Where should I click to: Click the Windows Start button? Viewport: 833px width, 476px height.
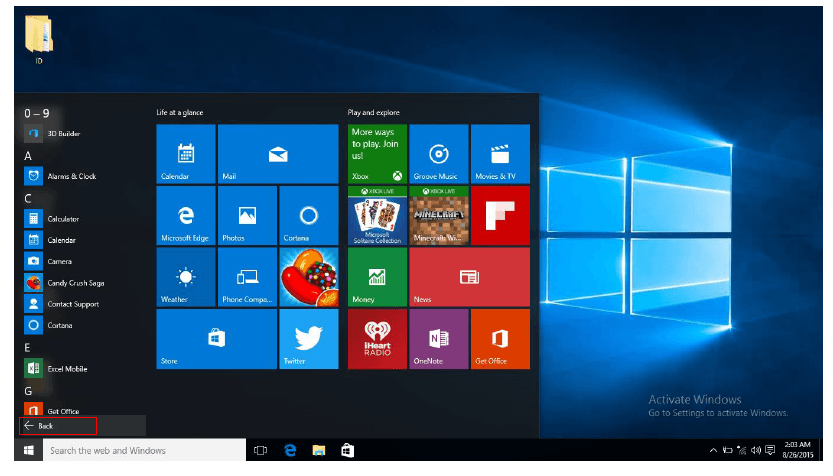coord(29,450)
